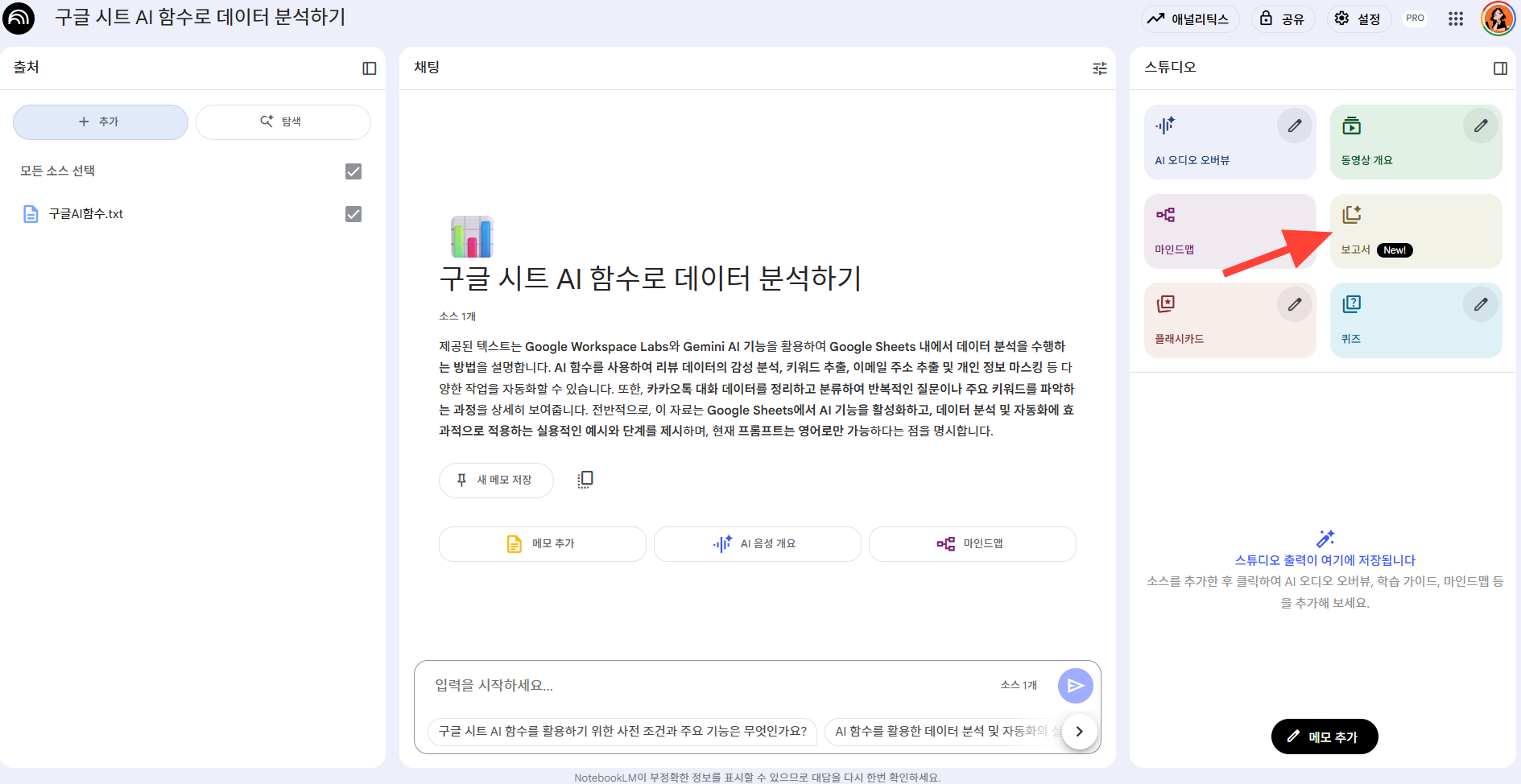
Task: Click the Discover (탐색) sources button
Action: (x=283, y=122)
